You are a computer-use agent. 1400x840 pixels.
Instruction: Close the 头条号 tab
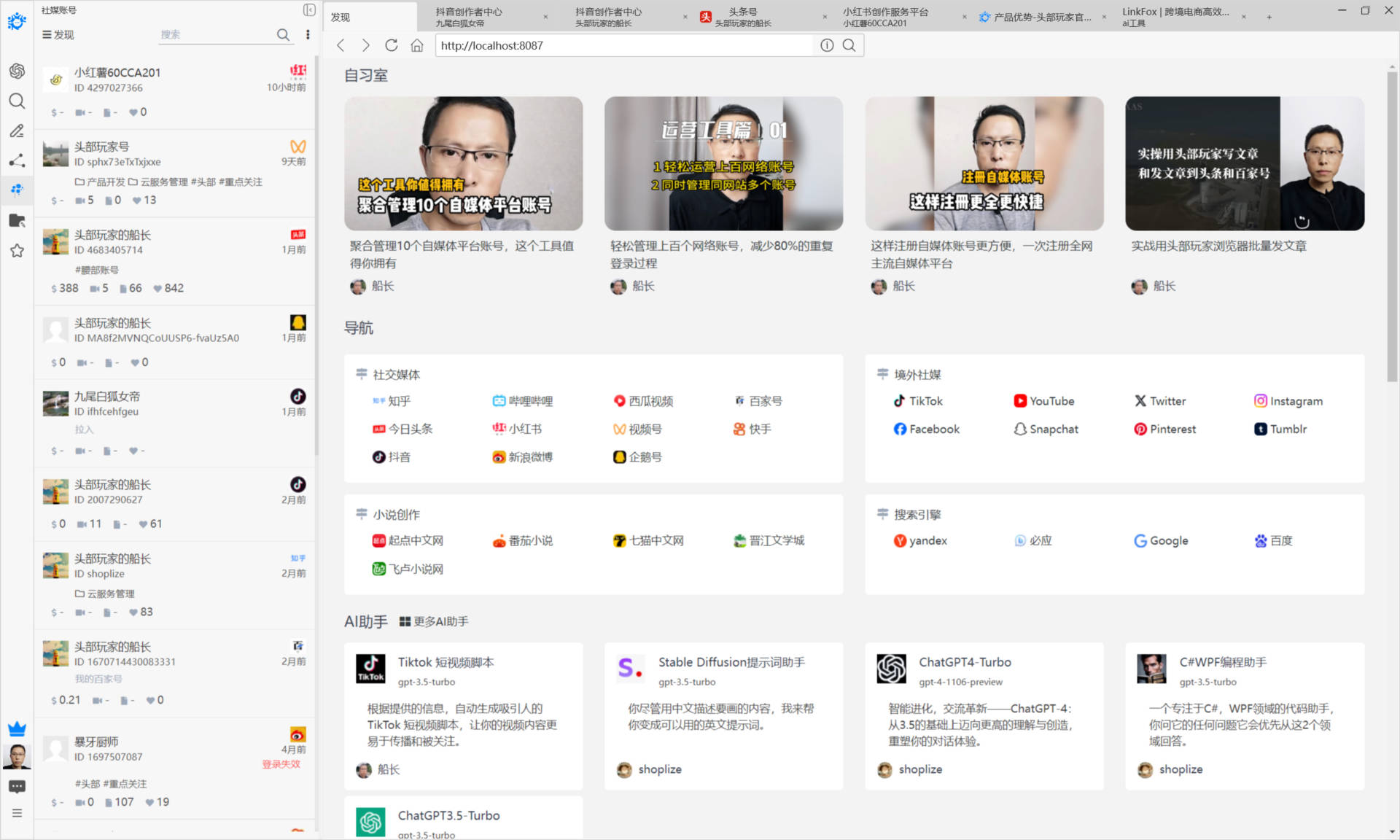pos(825,17)
